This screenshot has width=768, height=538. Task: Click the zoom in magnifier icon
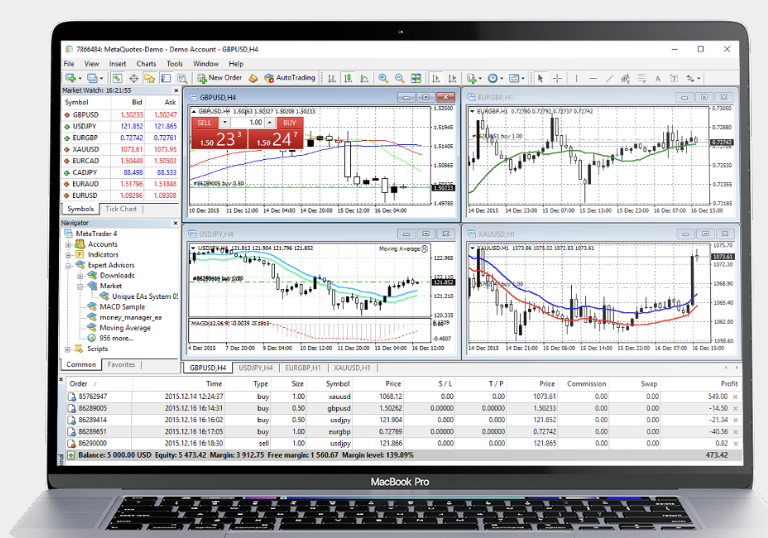(384, 78)
